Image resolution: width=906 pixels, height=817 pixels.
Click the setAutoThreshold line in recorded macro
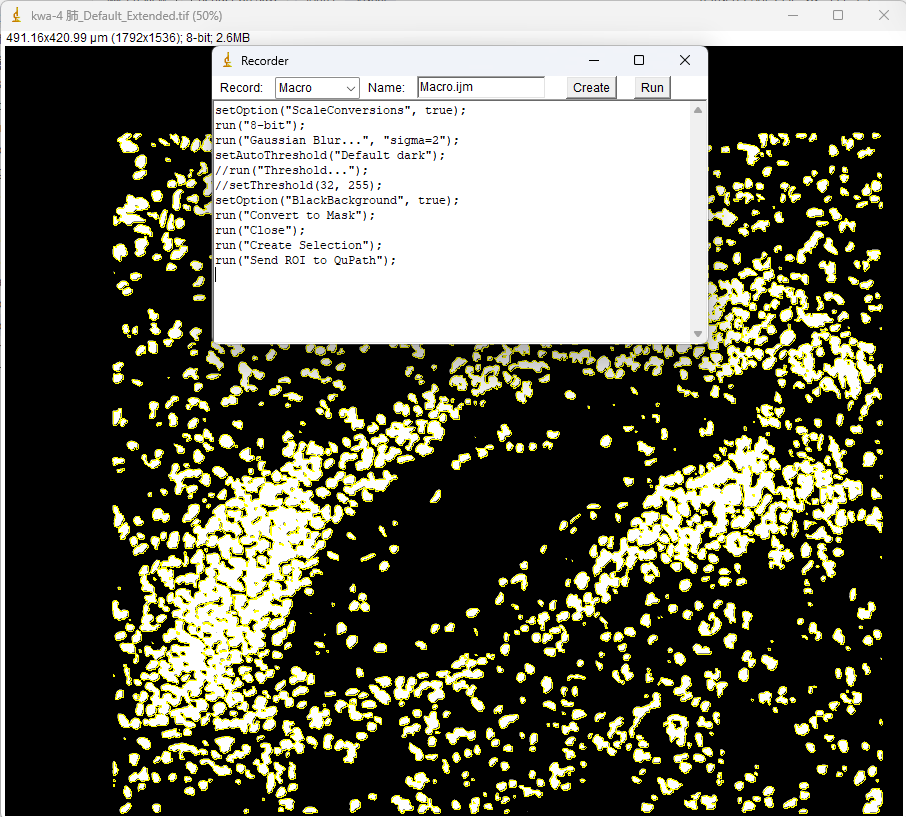[330, 156]
